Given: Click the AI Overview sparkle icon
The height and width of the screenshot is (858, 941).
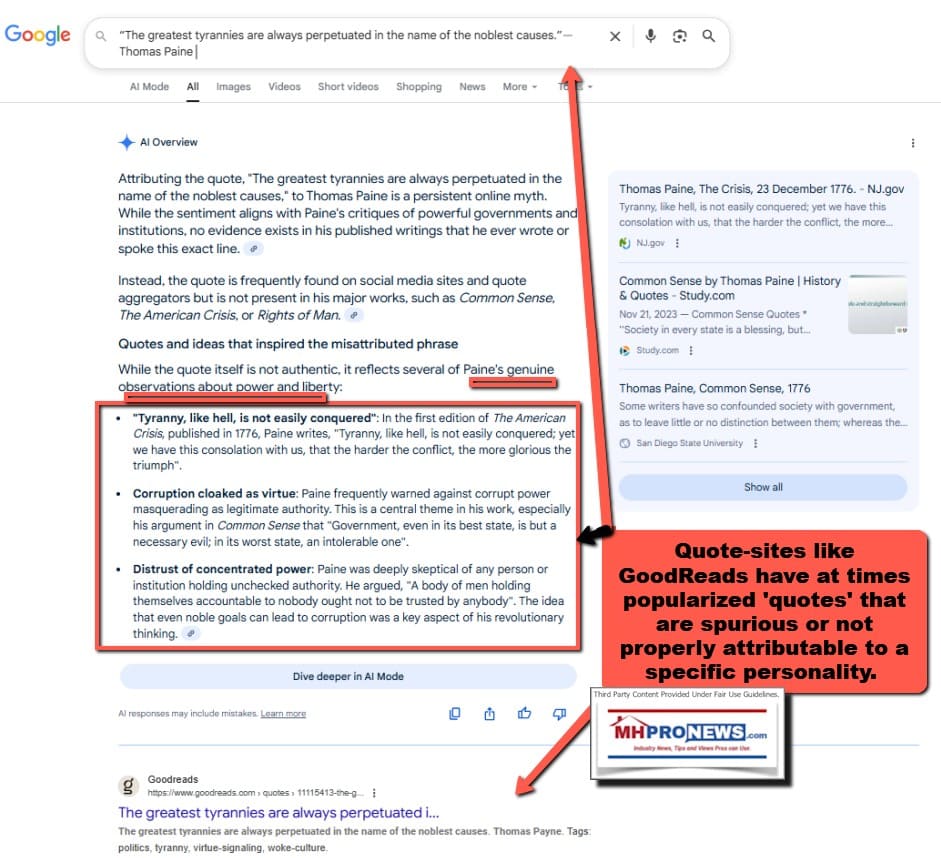Looking at the screenshot, I should click(x=126, y=142).
